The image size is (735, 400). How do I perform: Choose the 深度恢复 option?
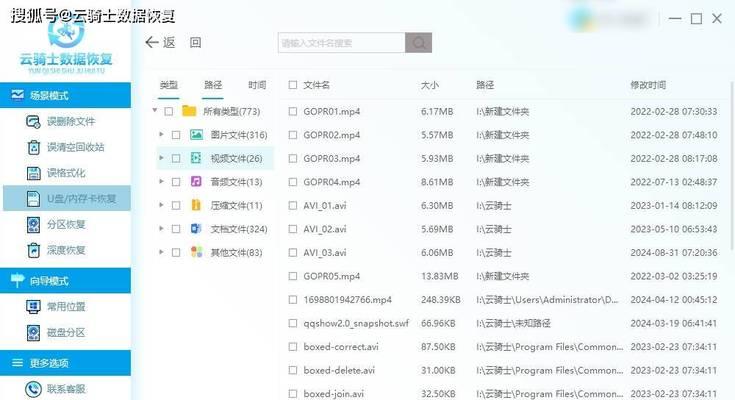coord(66,250)
